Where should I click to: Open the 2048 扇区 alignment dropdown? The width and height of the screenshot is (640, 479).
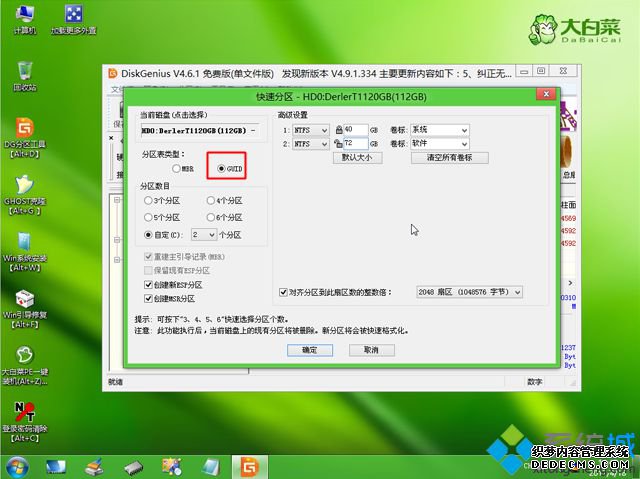469,292
